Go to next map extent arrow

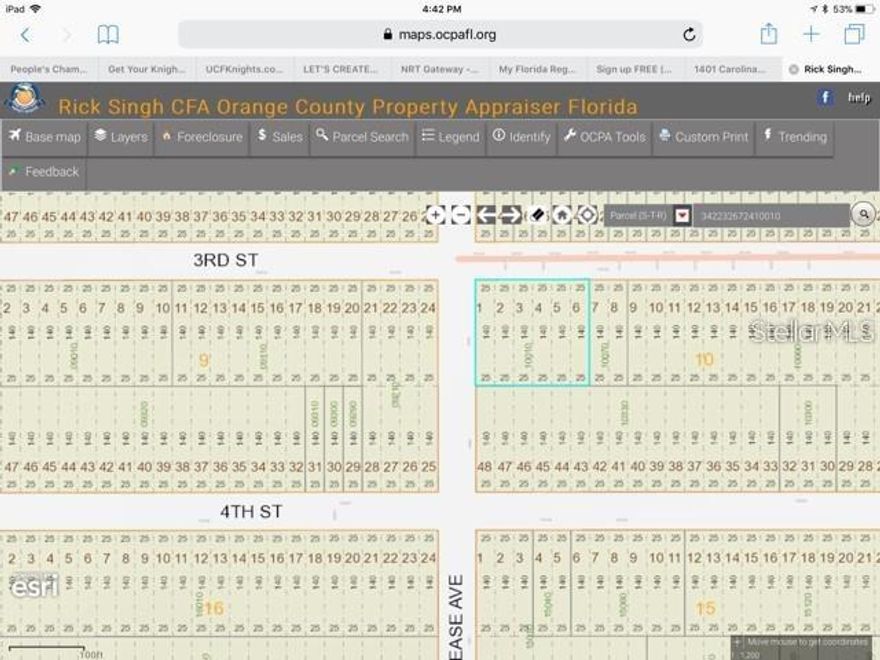click(x=511, y=215)
